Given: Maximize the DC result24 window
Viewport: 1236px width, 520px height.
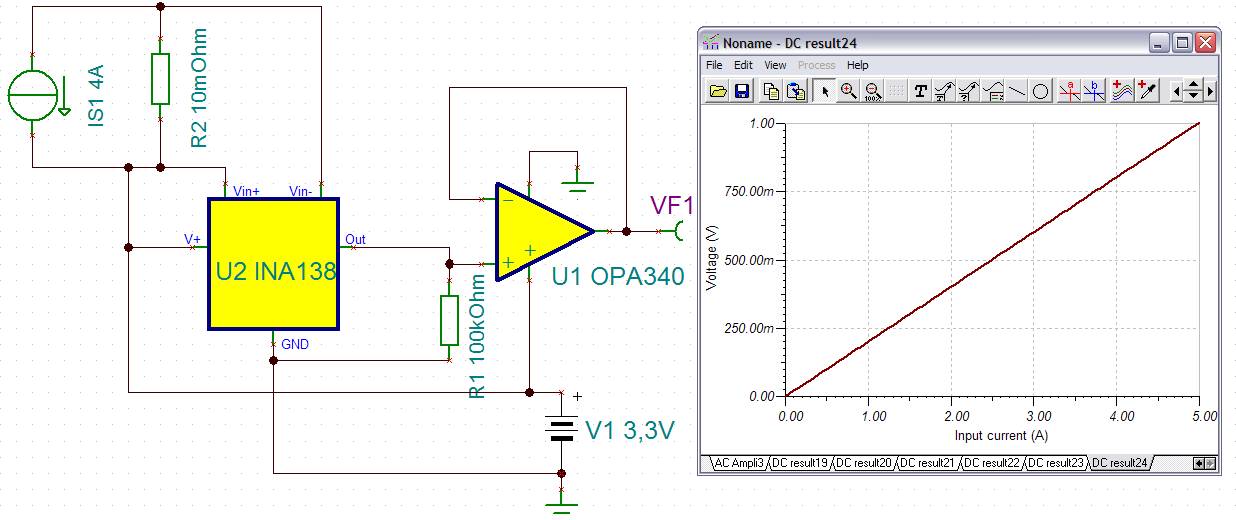Looking at the screenshot, I should point(1182,42).
